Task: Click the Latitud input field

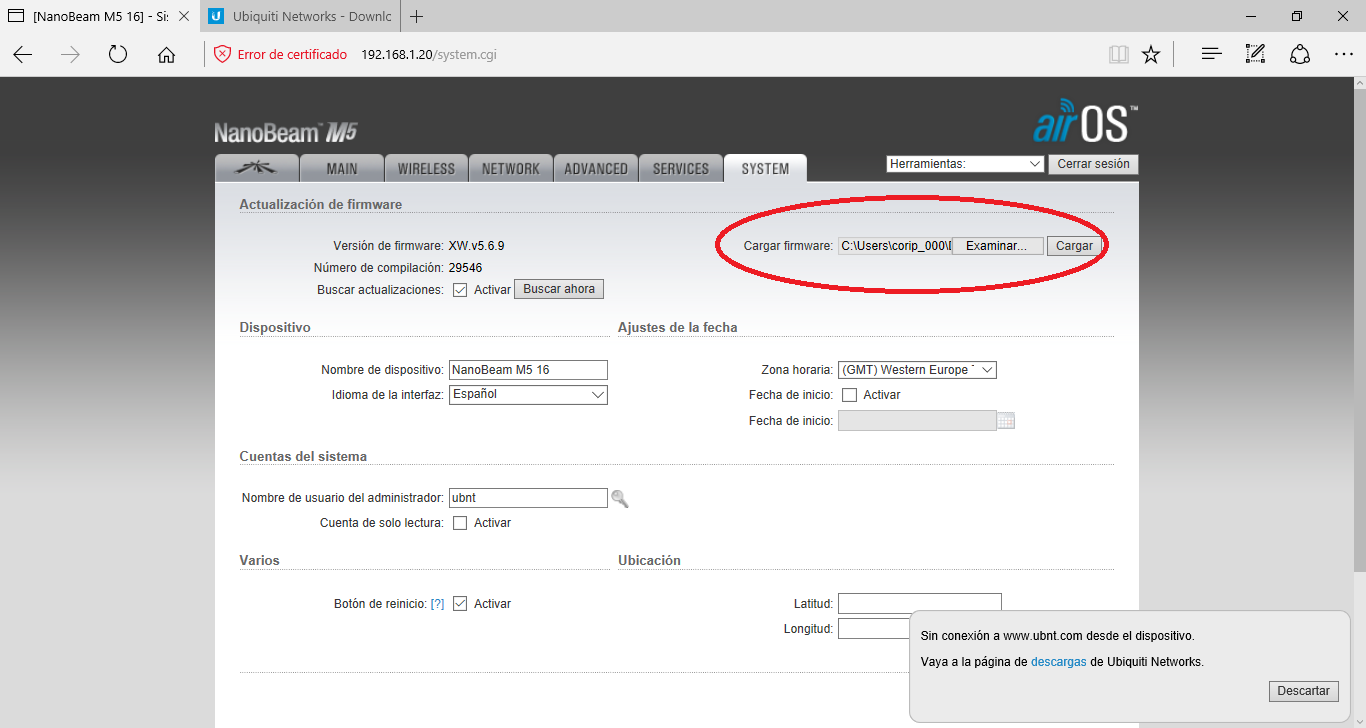Action: point(919,603)
